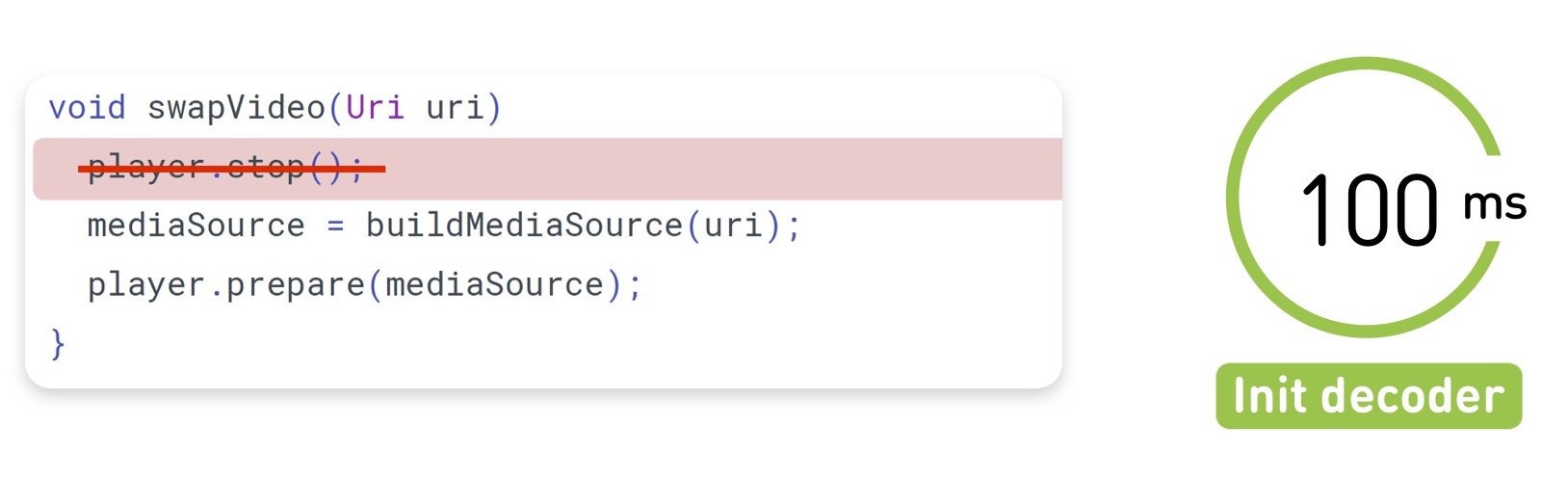Viewport: 1568px width, 480px height.
Task: Click the buildMediaSource method call
Action: pos(523,226)
